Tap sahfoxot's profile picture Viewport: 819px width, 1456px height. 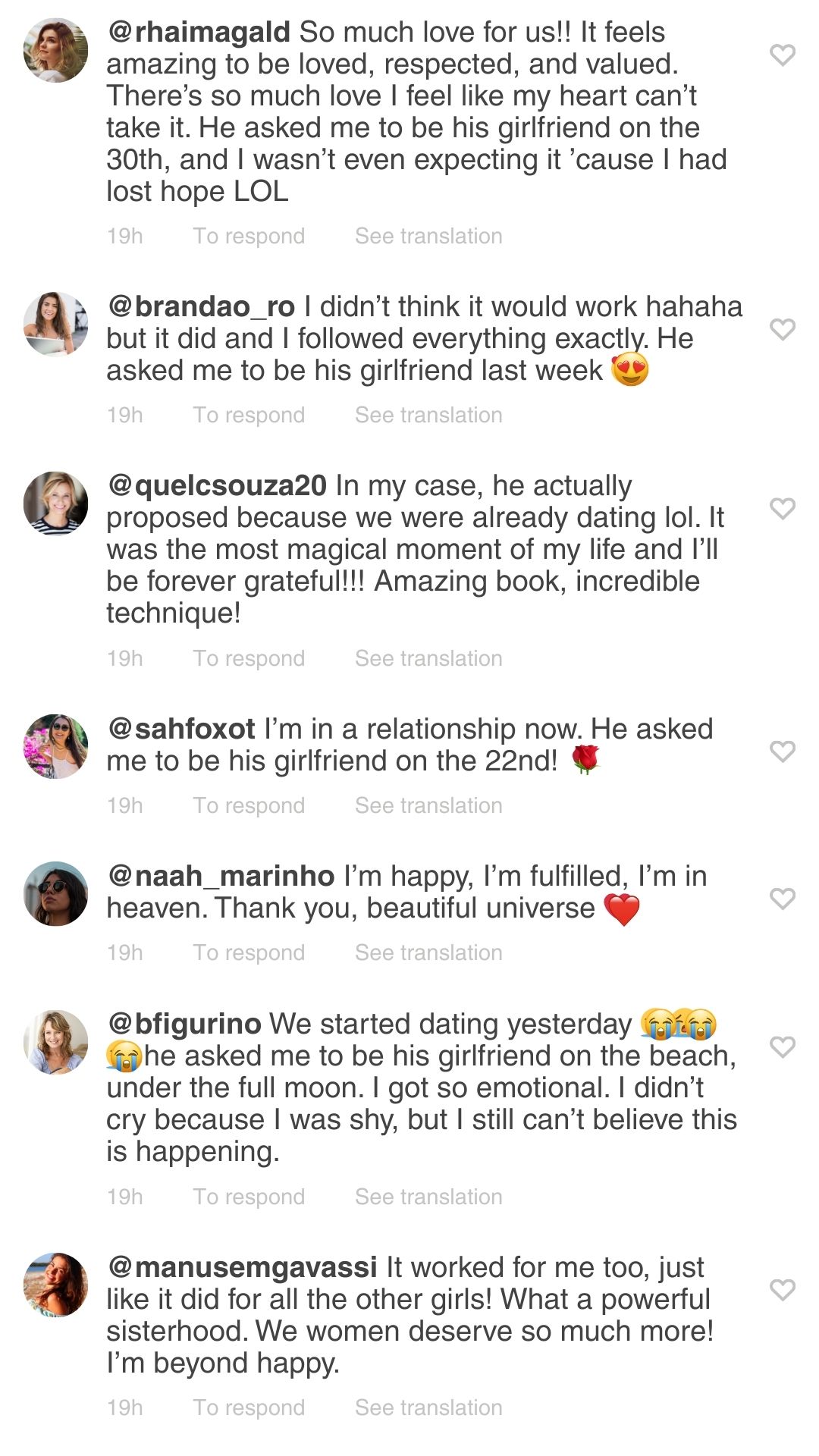click(55, 746)
